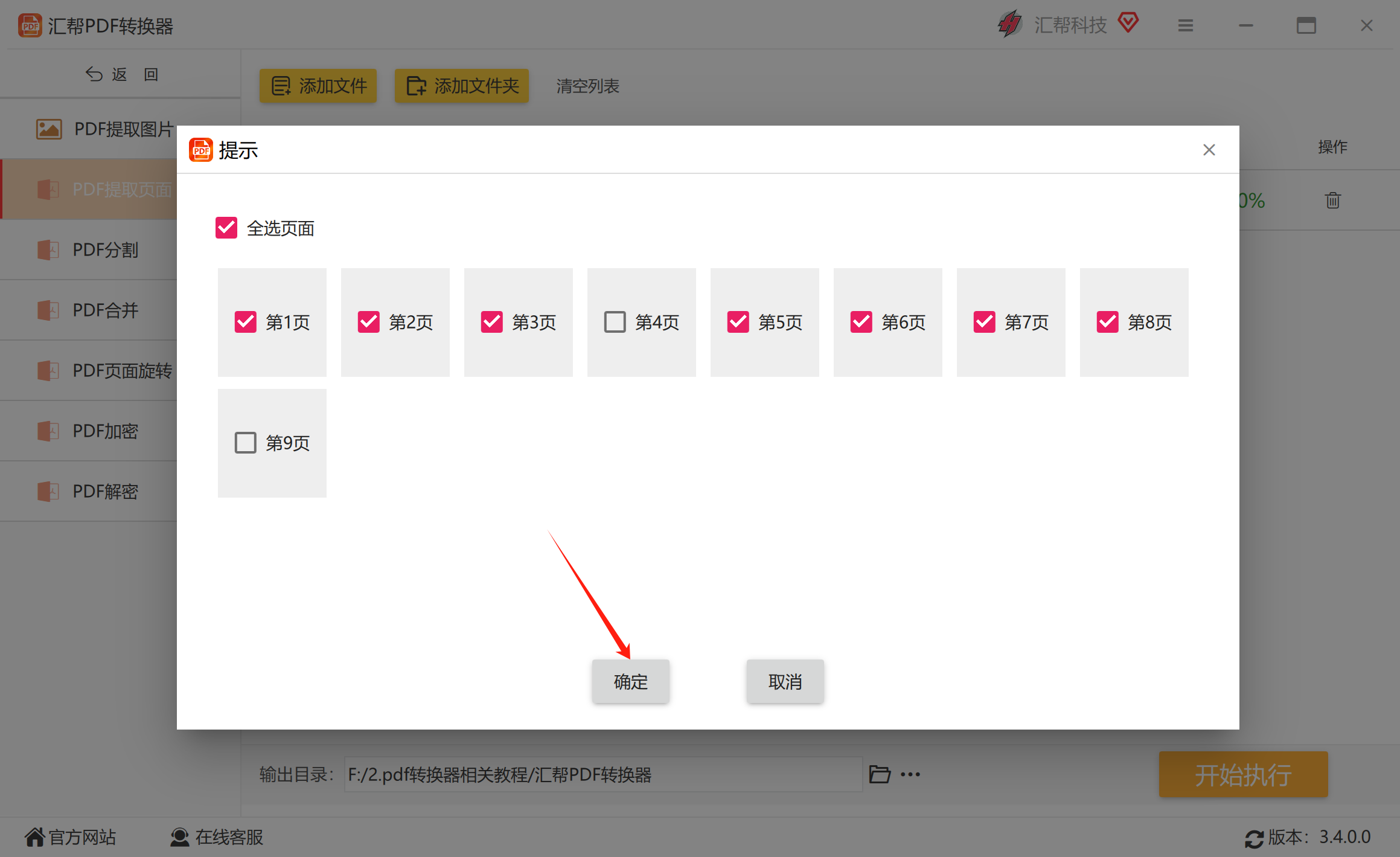Uncheck the 第1页 checkbox

click(246, 322)
